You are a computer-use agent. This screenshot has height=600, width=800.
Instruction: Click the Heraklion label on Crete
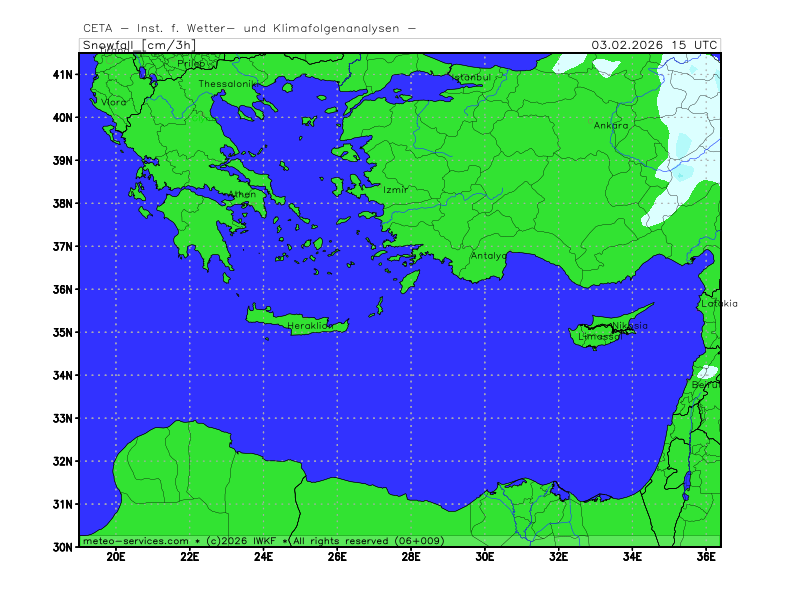[309, 326]
